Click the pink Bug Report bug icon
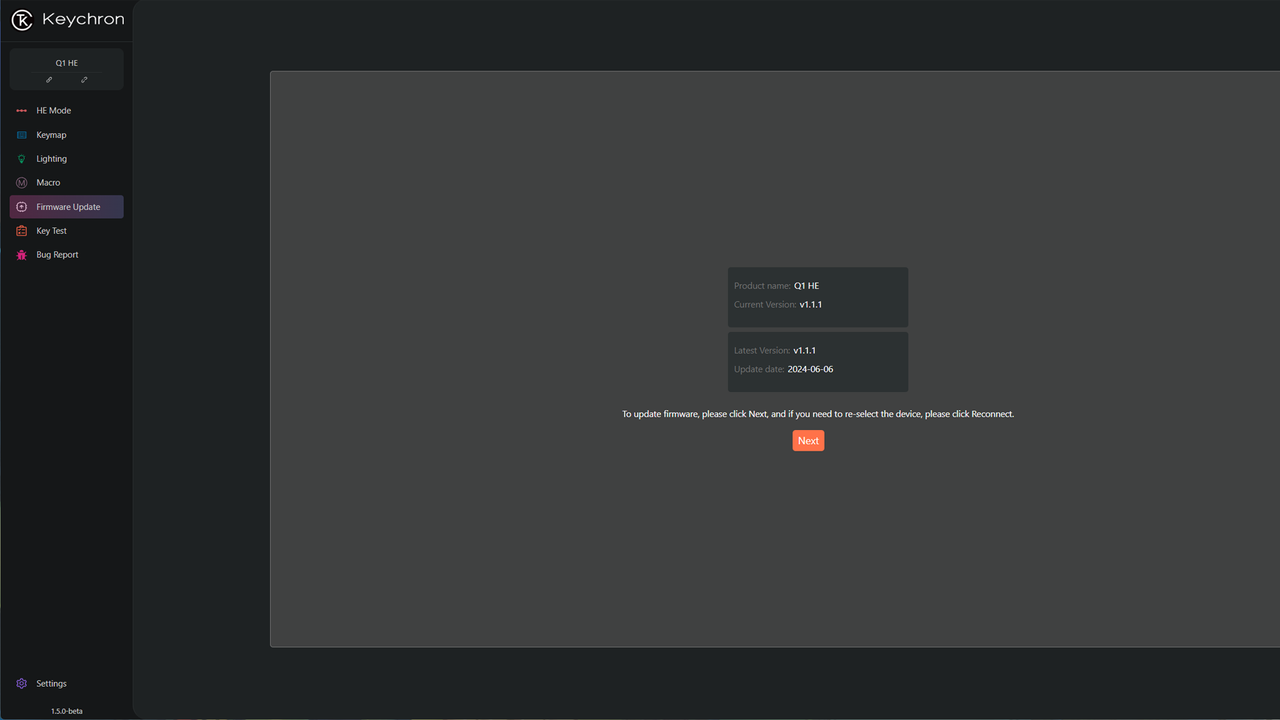Image resolution: width=1280 pixels, height=720 pixels. point(22,255)
